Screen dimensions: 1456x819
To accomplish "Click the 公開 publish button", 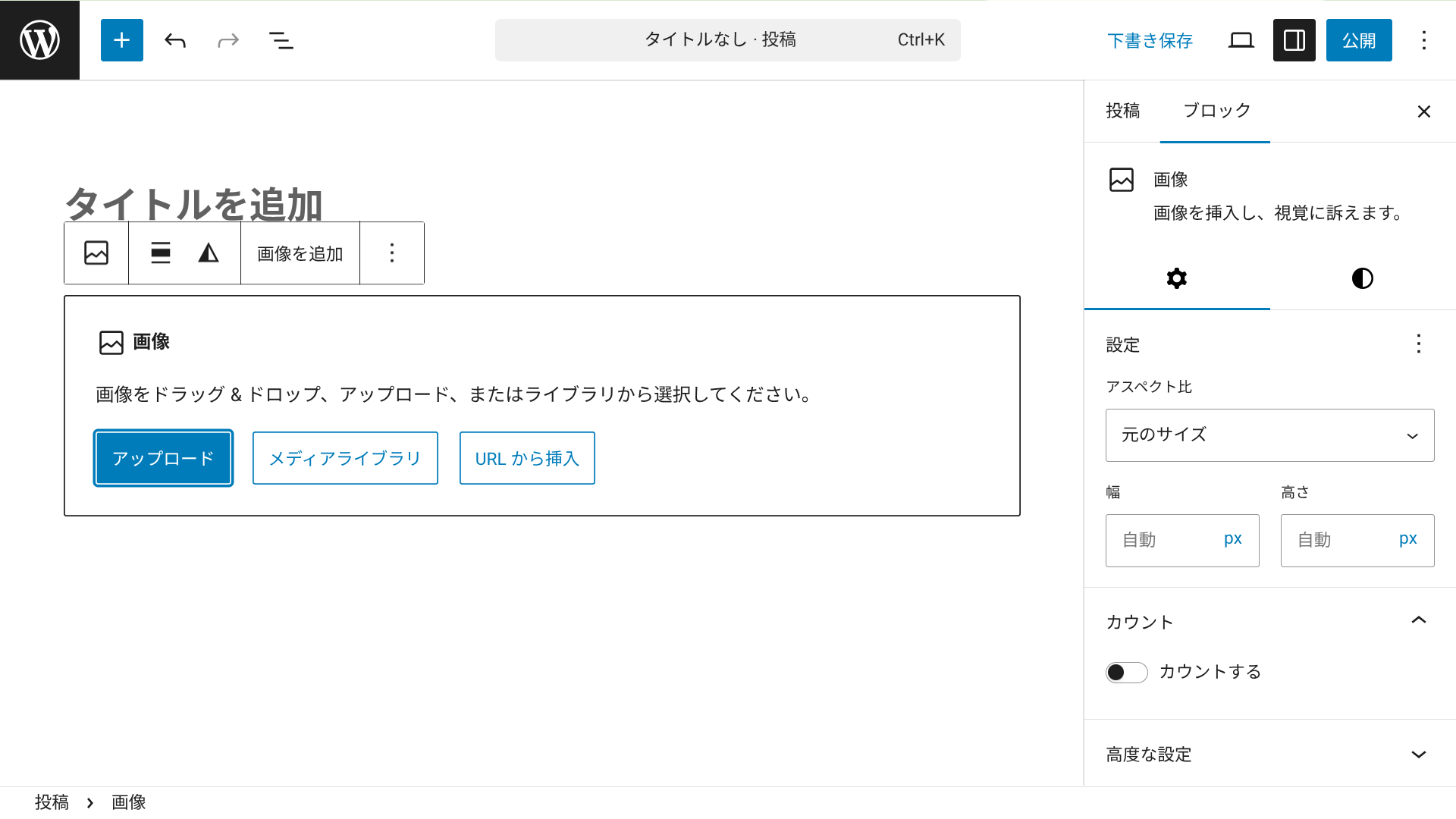I will coord(1358,40).
